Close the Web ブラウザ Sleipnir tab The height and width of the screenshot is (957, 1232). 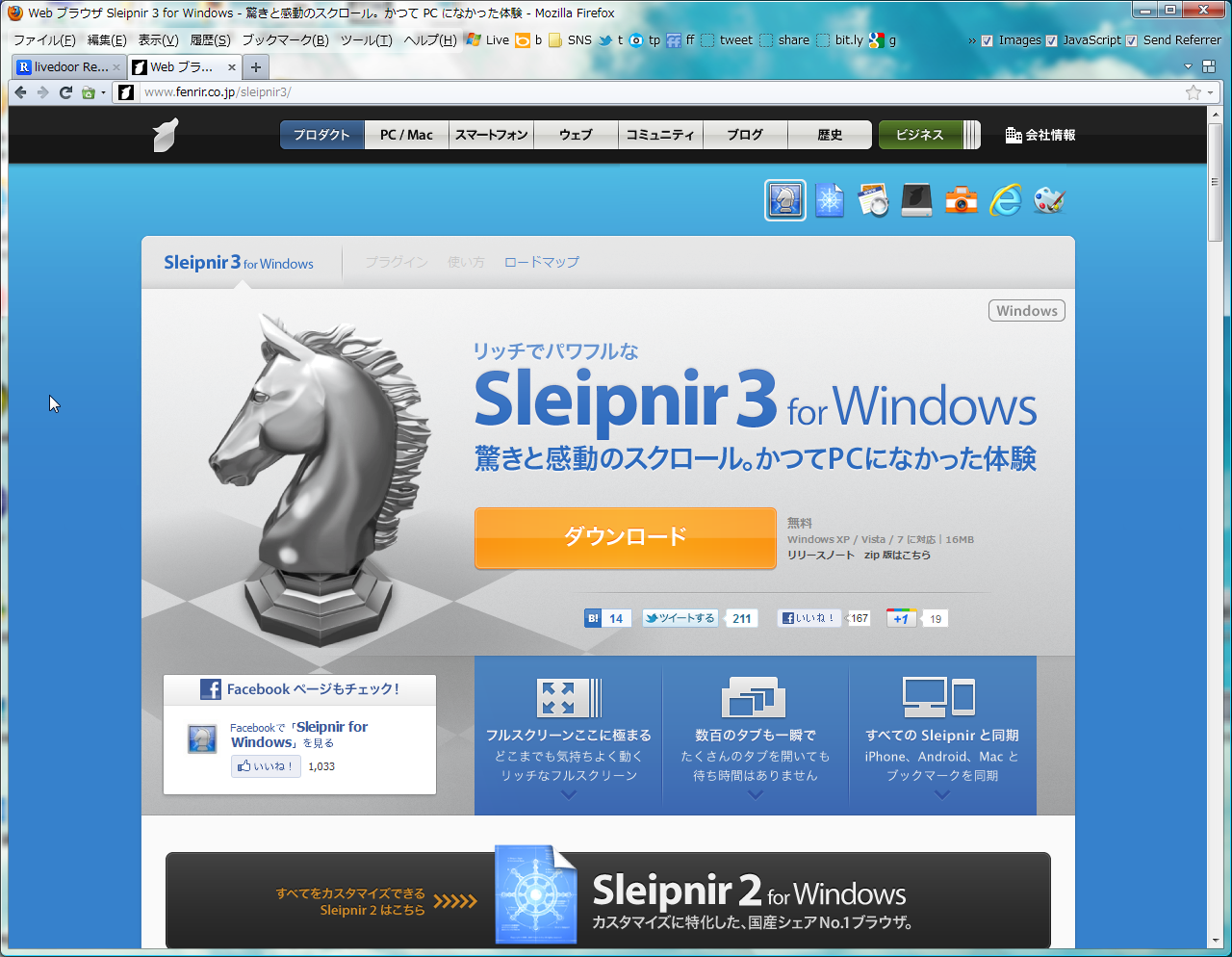point(232,67)
